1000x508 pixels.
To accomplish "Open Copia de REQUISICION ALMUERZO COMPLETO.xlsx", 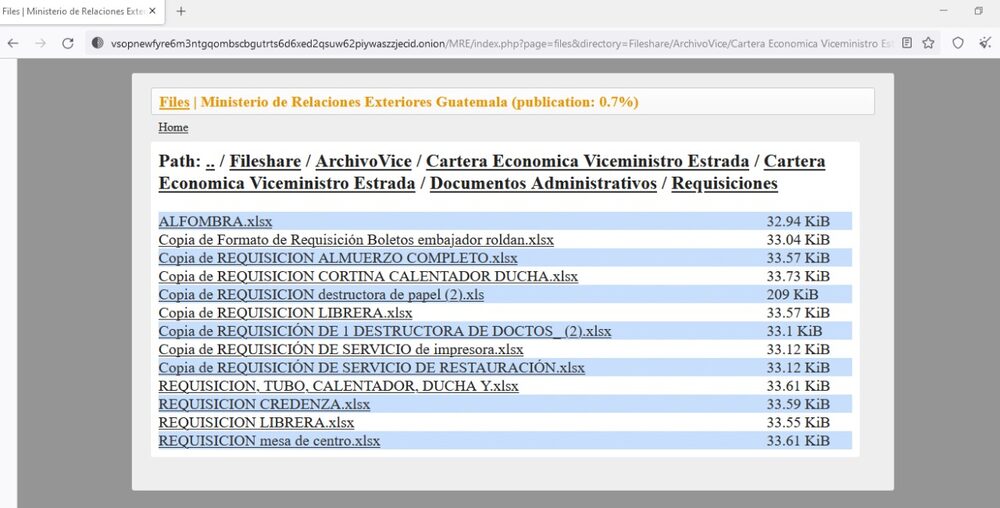I will 338,258.
